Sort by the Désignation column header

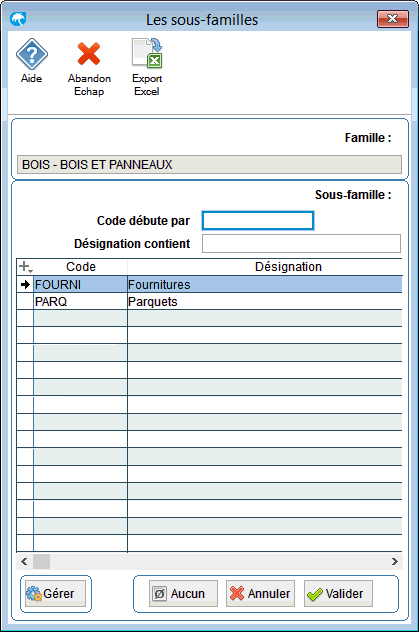pos(288,266)
